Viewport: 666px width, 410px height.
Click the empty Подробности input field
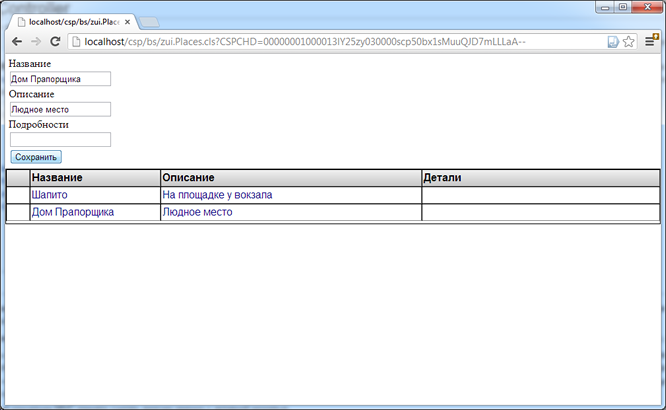[x=60, y=140]
